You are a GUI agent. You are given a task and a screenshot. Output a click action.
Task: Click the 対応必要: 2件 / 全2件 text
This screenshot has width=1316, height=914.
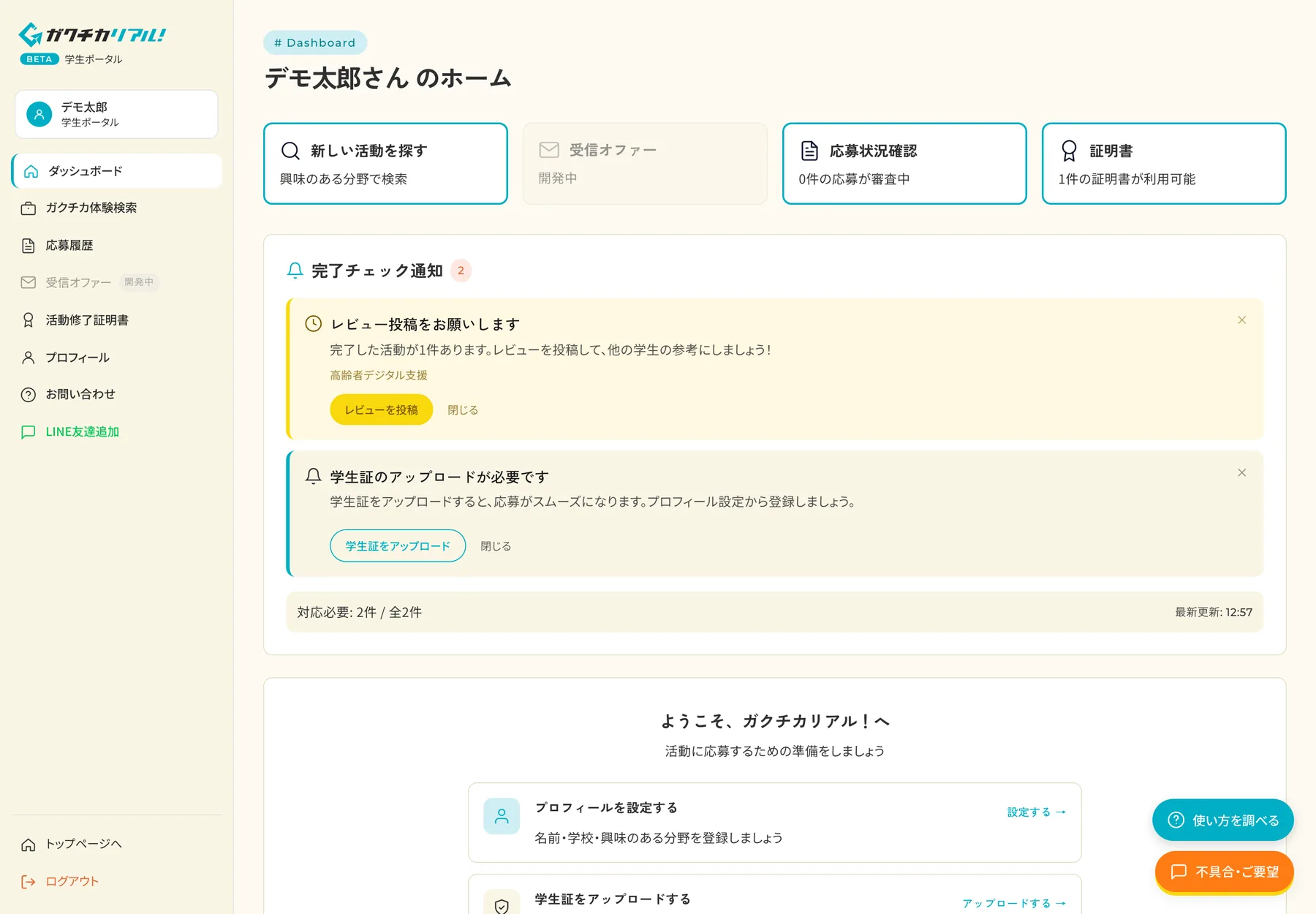coord(359,613)
